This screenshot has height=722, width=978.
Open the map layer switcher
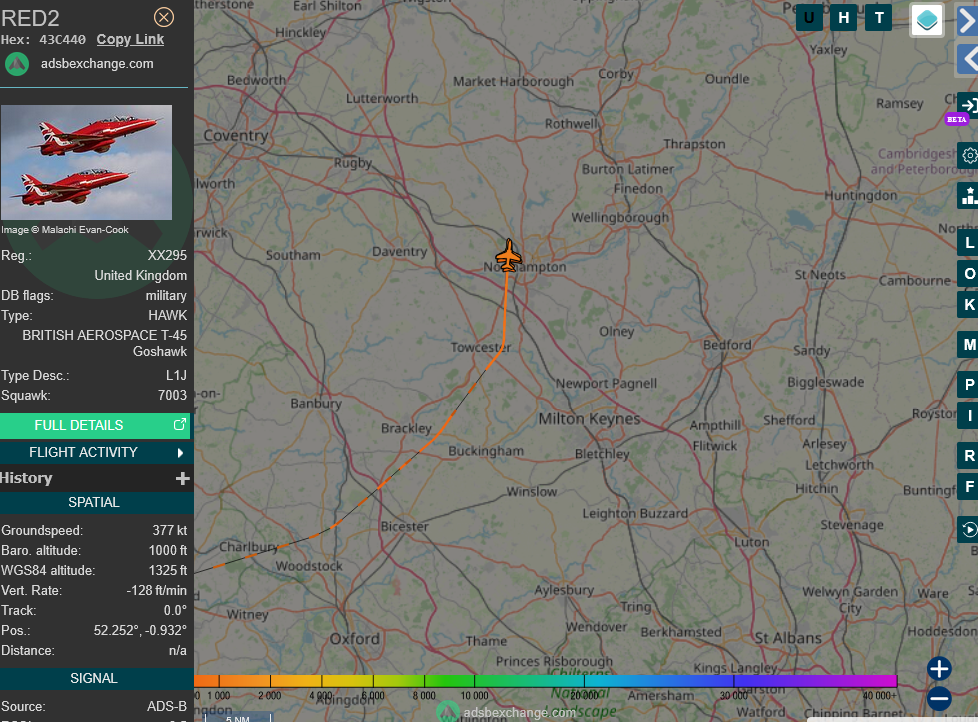926,20
